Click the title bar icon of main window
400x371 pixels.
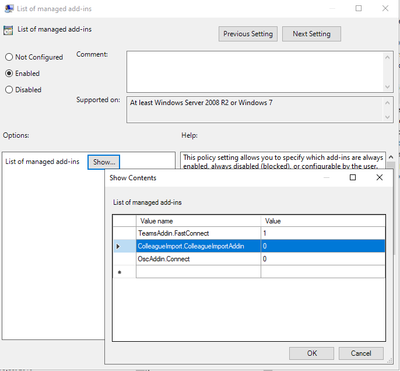pos(9,8)
